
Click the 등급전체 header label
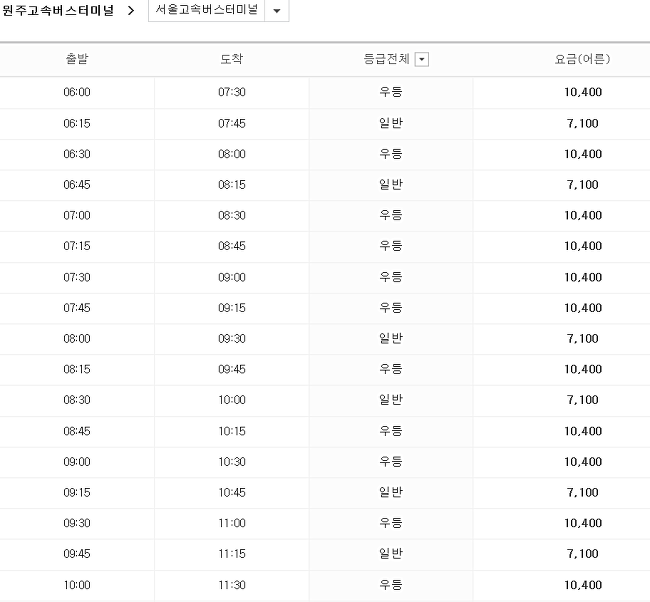(x=386, y=59)
